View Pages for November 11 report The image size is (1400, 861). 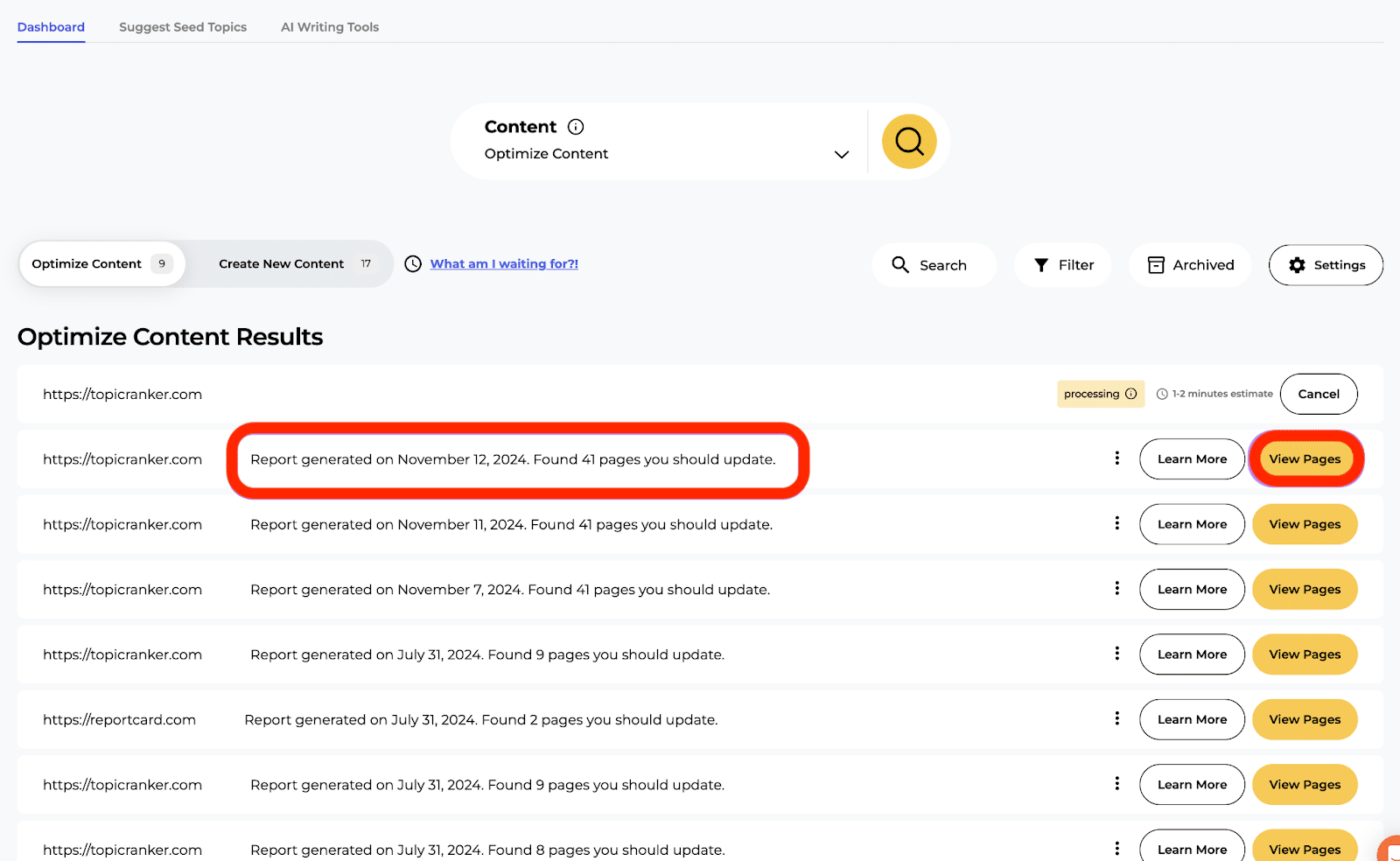pos(1305,524)
